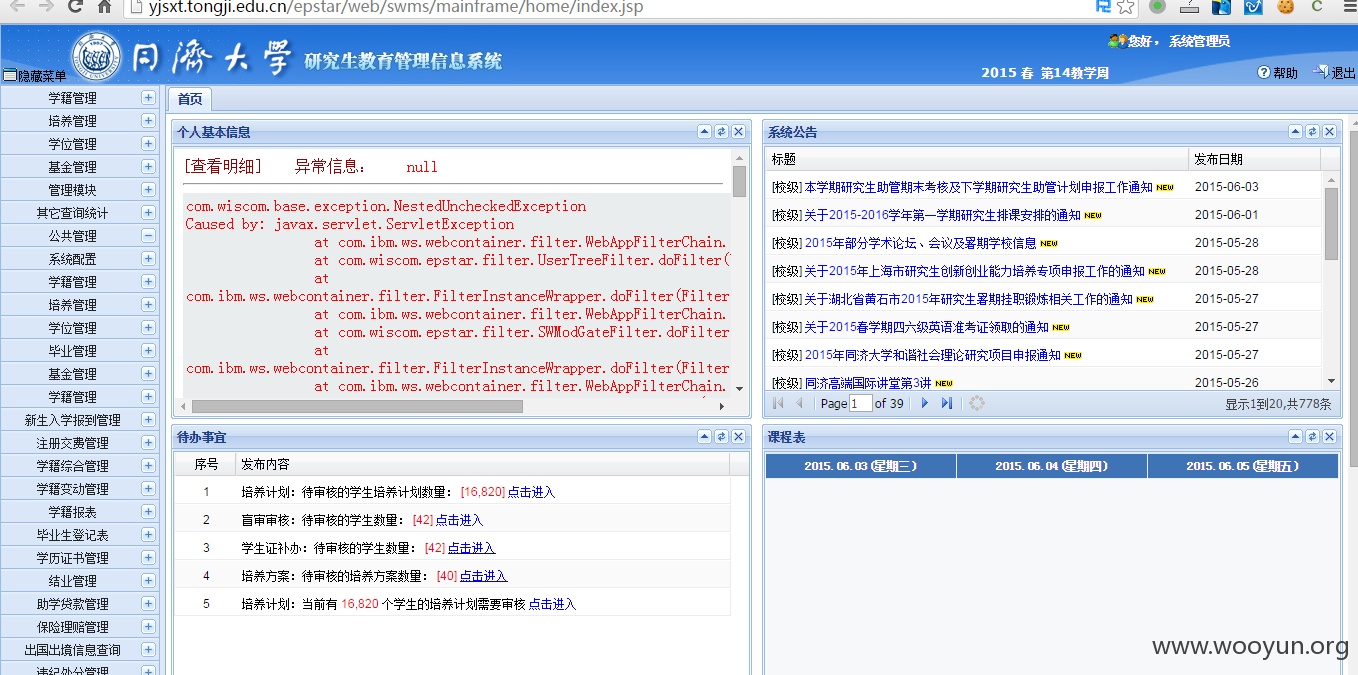Sort announcements by 发布日期 column
Image resolution: width=1358 pixels, height=675 pixels.
(1254, 159)
